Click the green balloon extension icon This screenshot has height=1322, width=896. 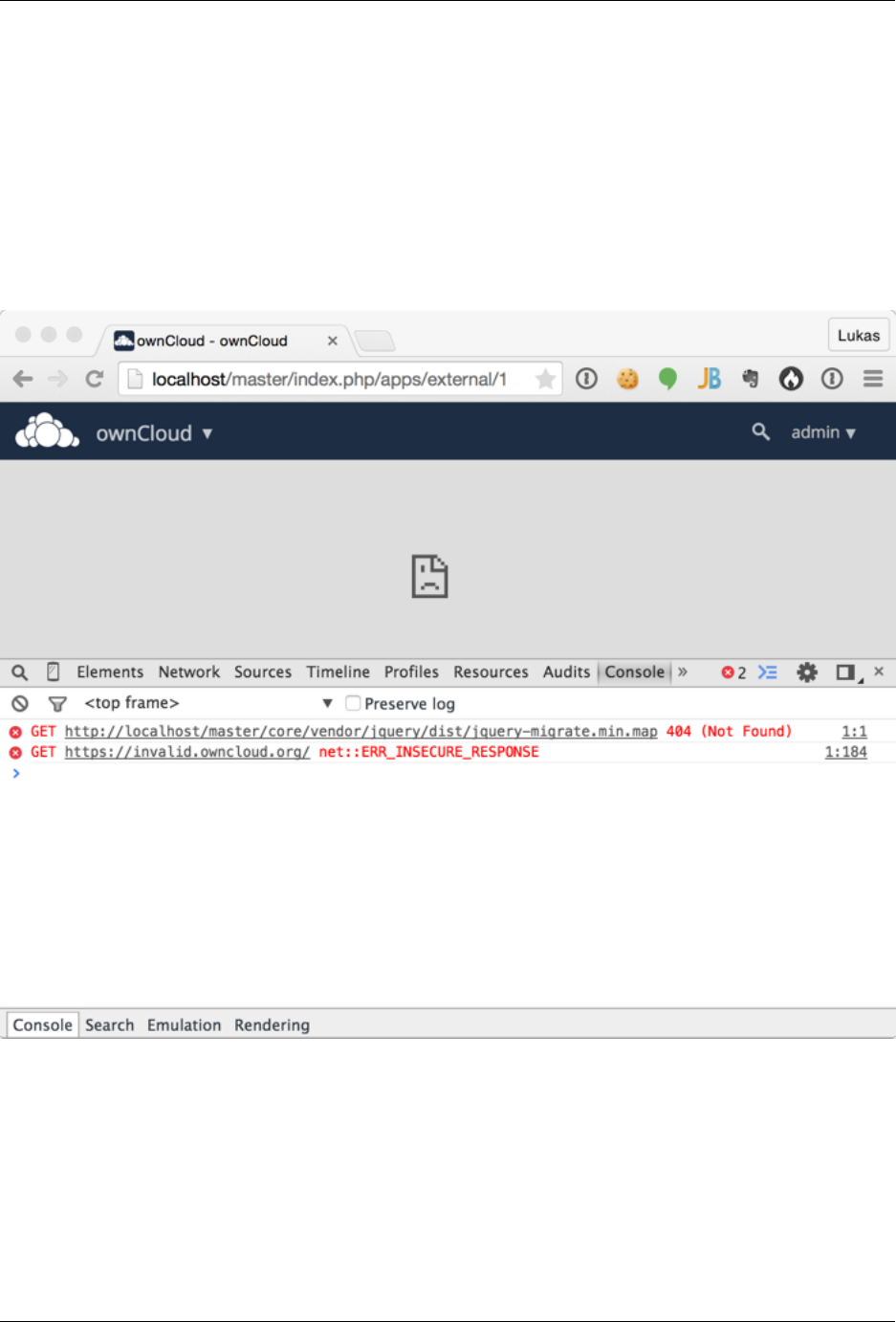667,379
